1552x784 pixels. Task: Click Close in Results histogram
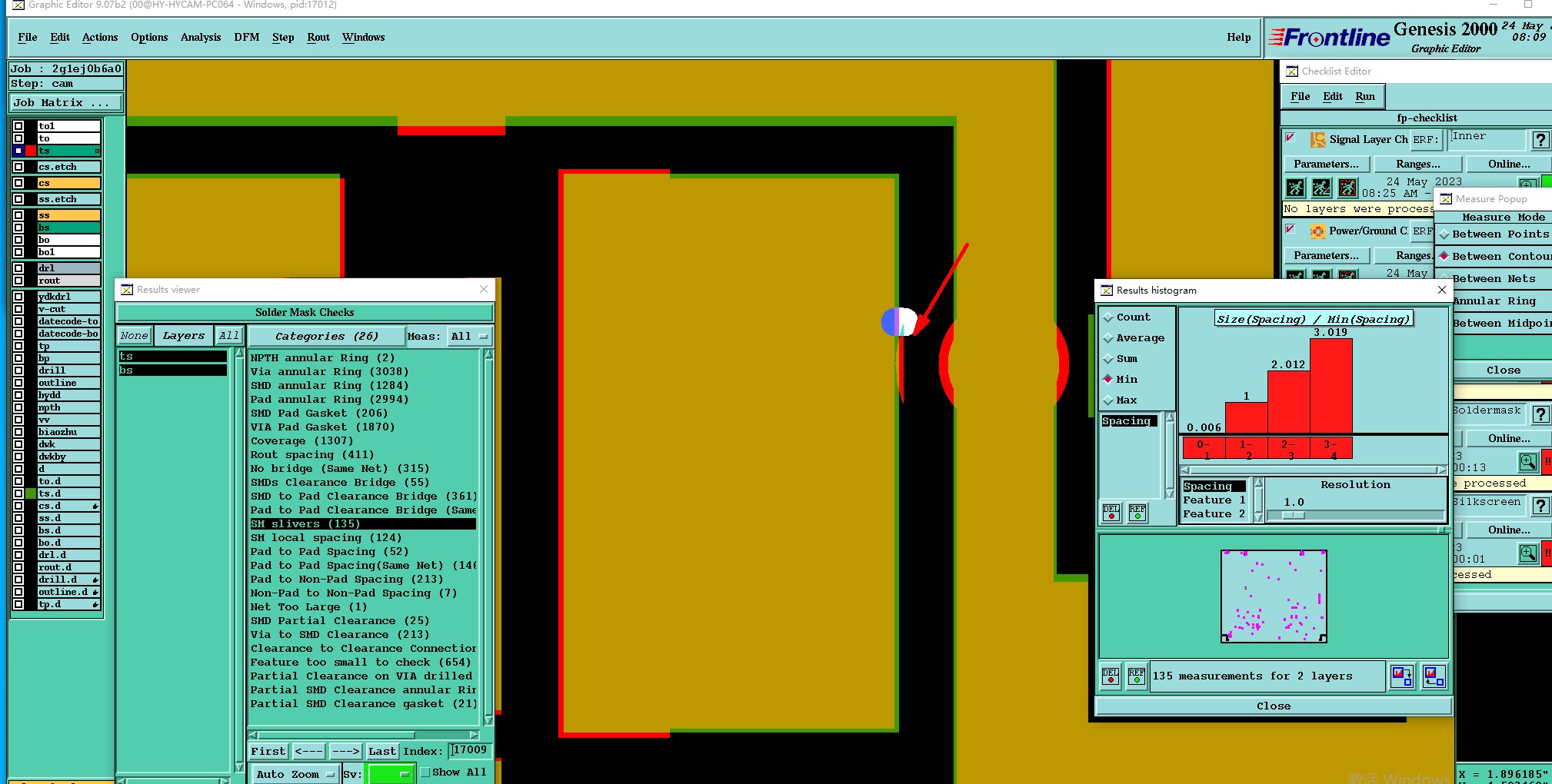[x=1274, y=706]
